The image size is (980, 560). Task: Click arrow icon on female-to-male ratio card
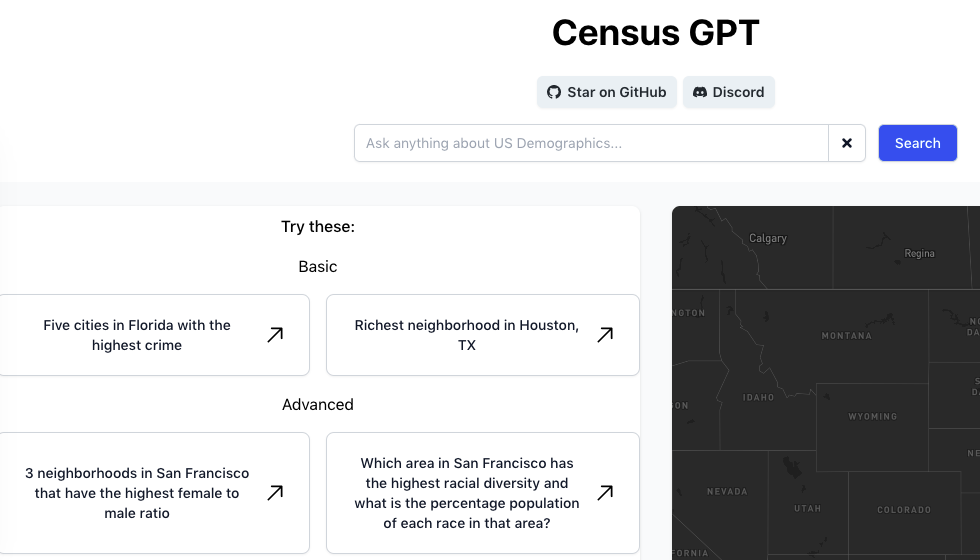click(275, 493)
